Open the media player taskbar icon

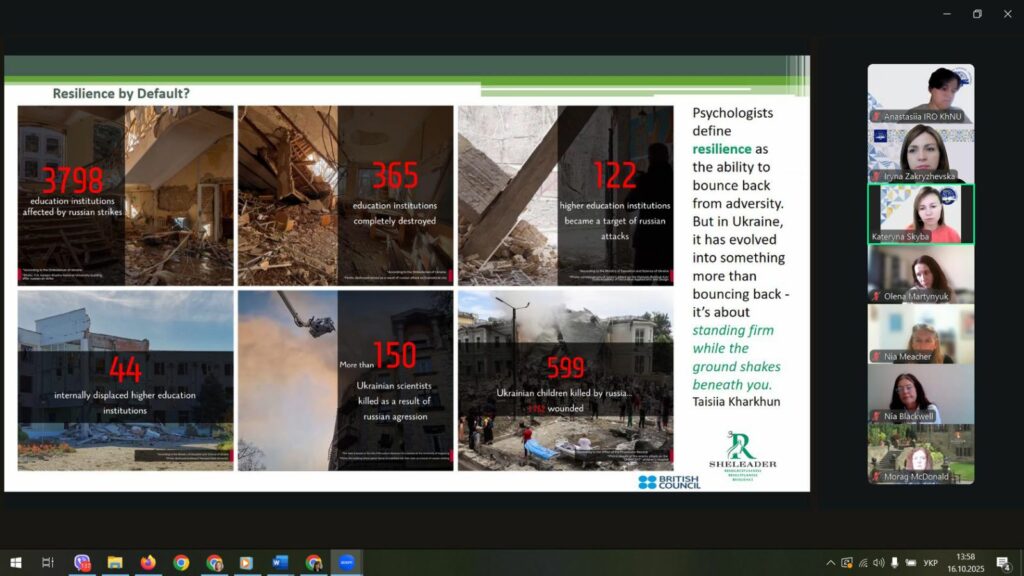(x=247, y=563)
